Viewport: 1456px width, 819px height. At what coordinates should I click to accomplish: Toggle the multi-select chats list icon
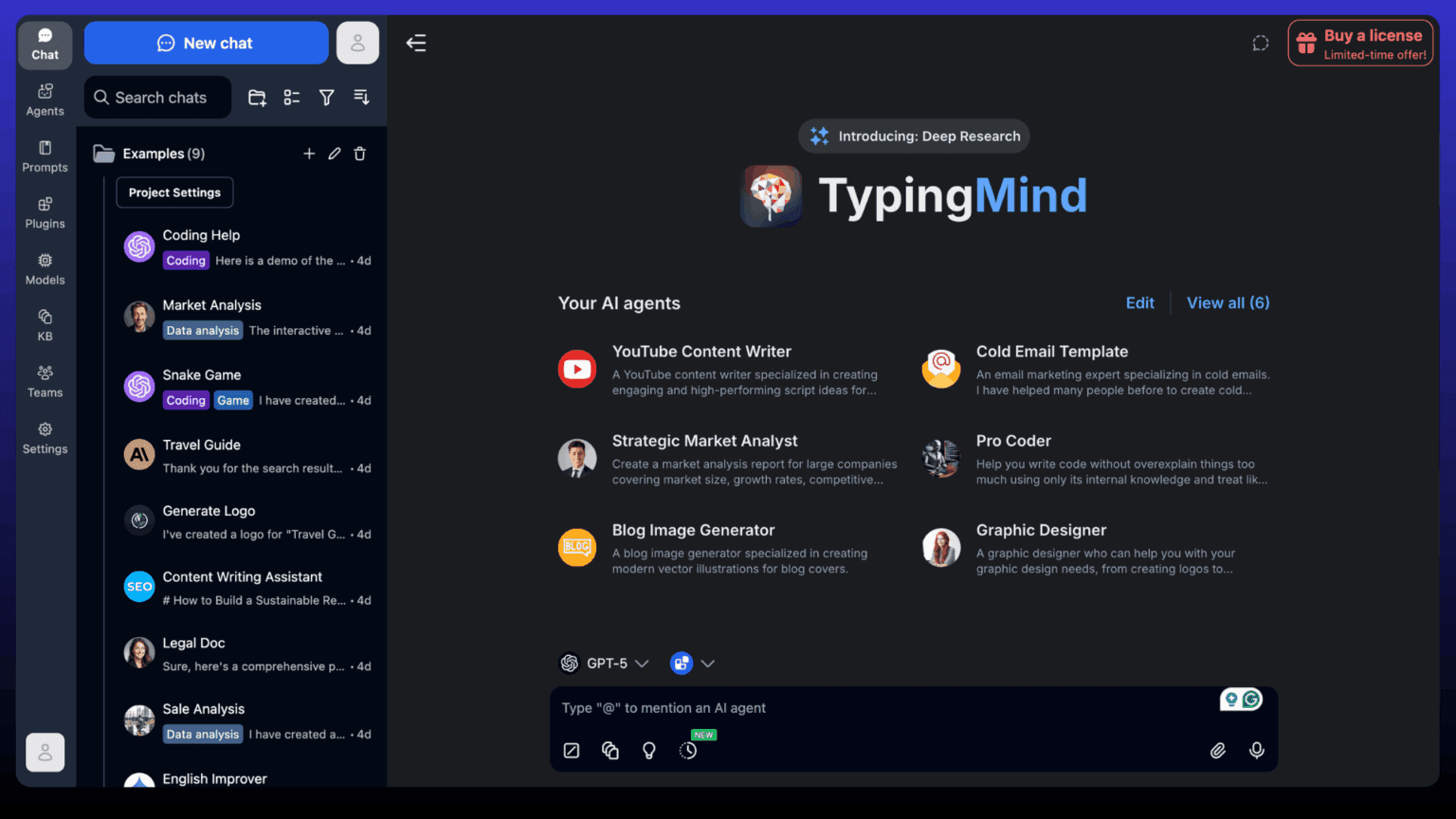(292, 98)
